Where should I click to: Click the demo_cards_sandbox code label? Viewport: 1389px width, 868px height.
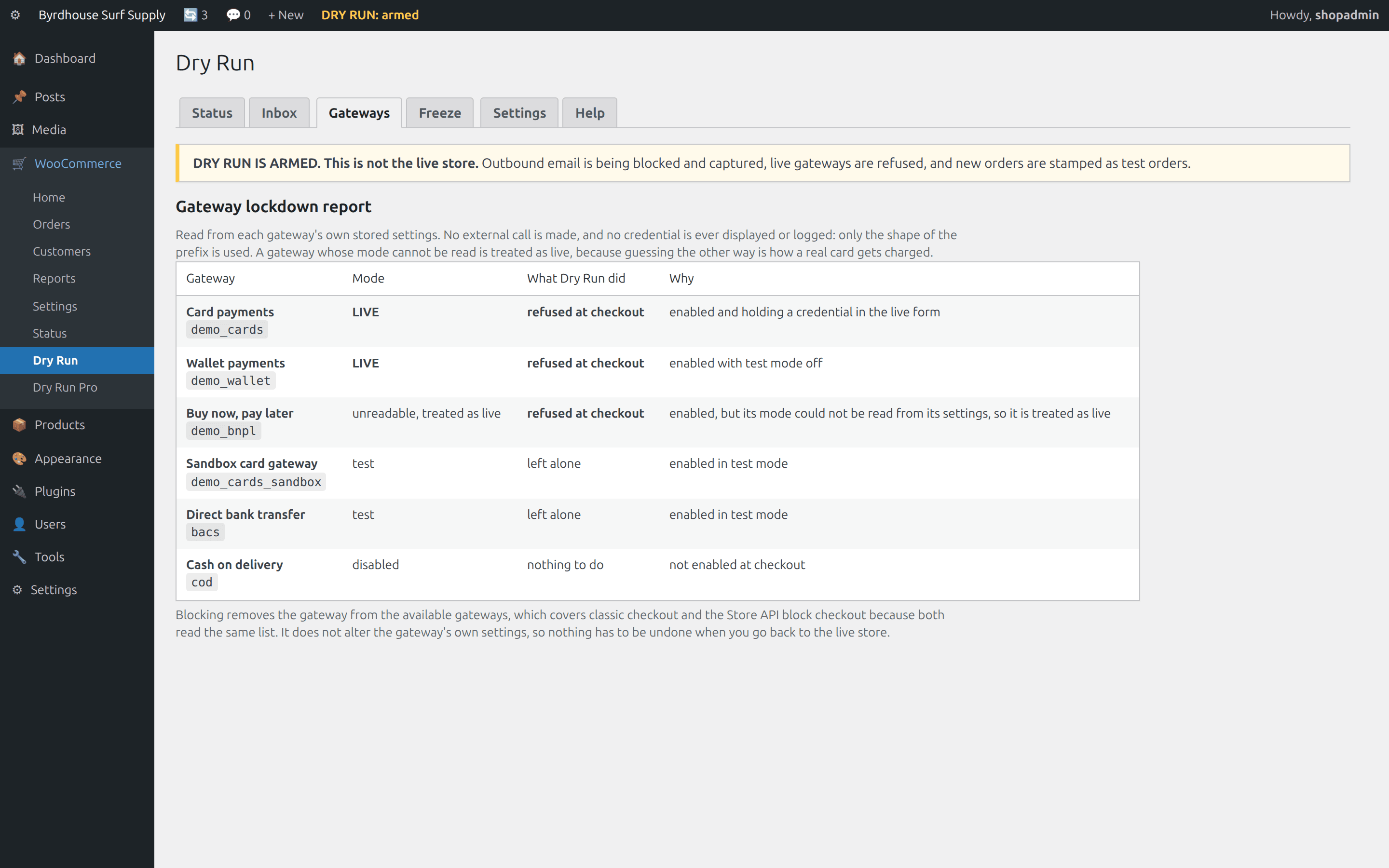point(256,482)
